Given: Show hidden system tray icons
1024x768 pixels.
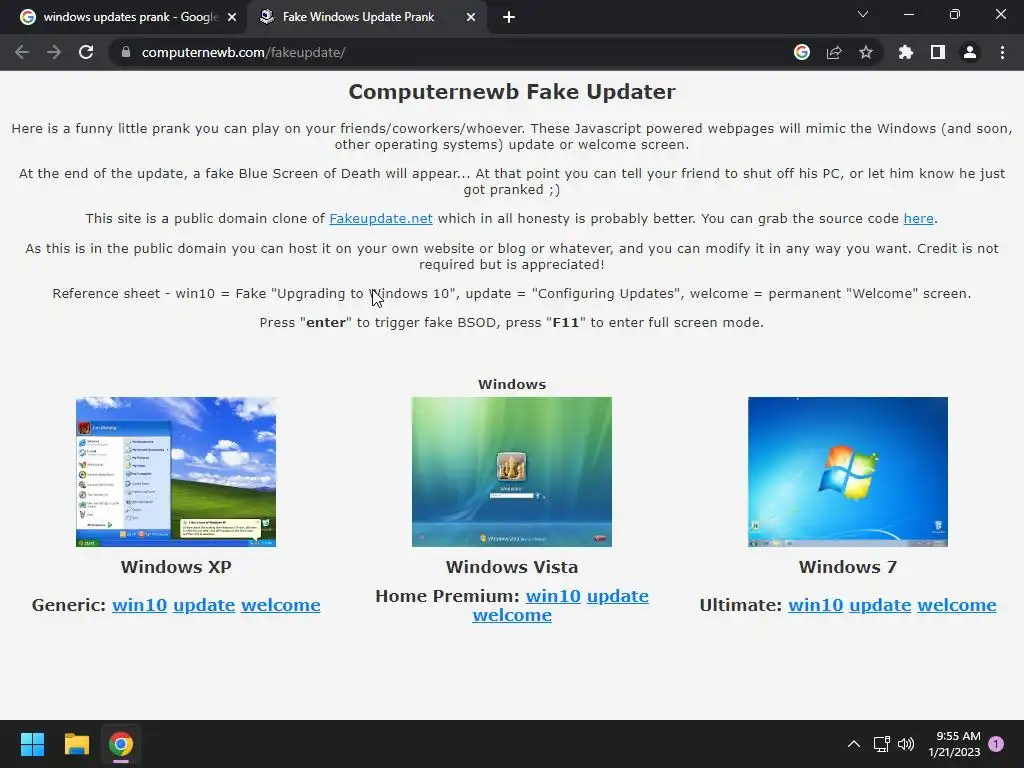Looking at the screenshot, I should (854, 744).
